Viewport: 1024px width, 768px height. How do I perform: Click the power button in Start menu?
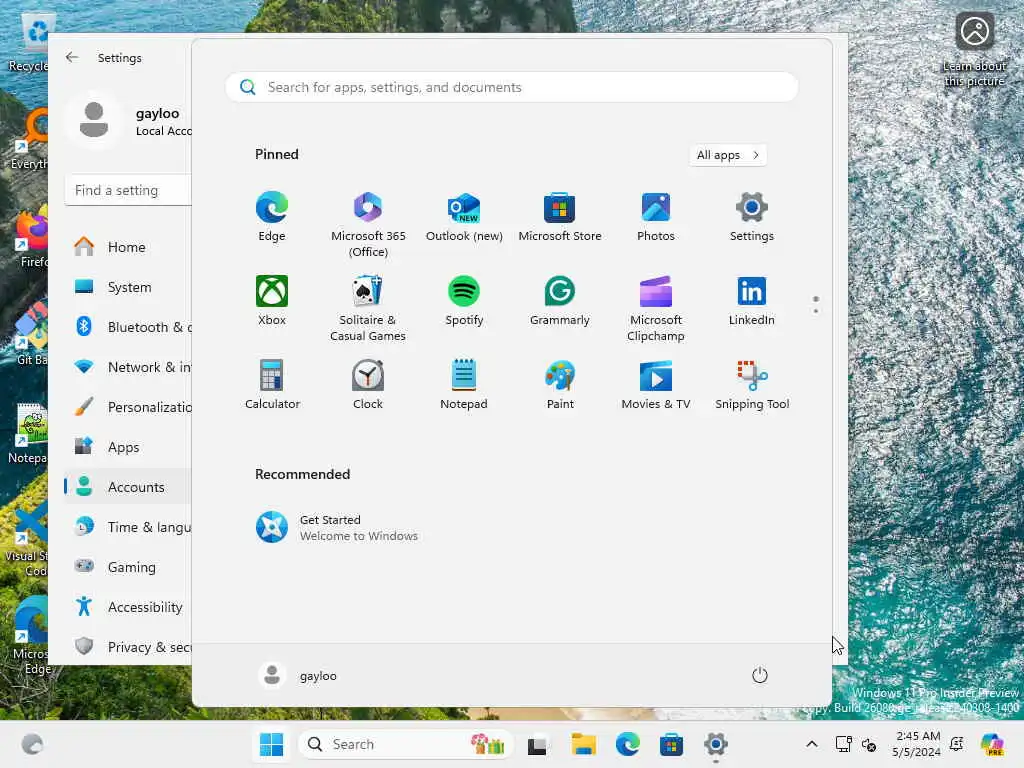tap(760, 675)
